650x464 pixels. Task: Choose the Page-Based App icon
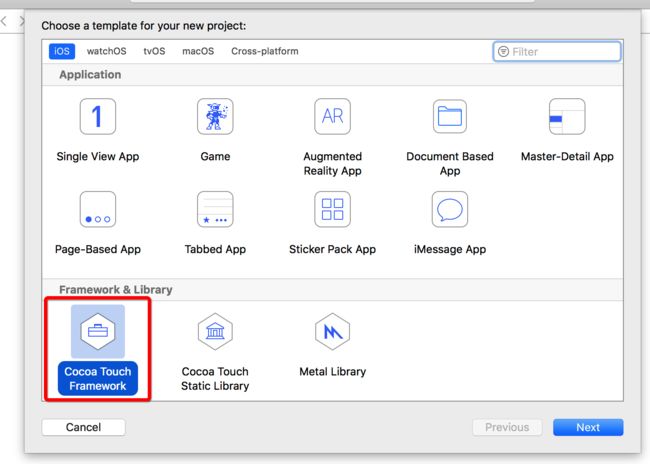pyautogui.click(x=98, y=209)
